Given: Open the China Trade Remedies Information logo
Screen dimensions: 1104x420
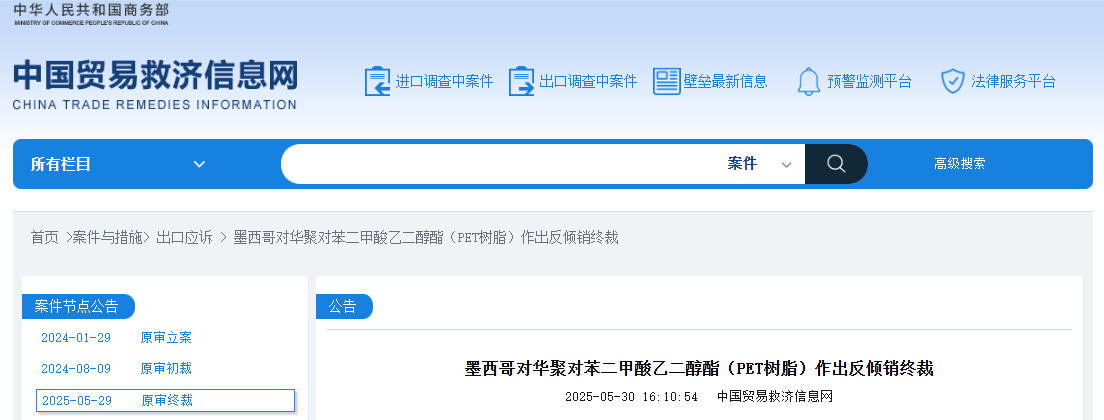Looking at the screenshot, I should tap(155, 85).
